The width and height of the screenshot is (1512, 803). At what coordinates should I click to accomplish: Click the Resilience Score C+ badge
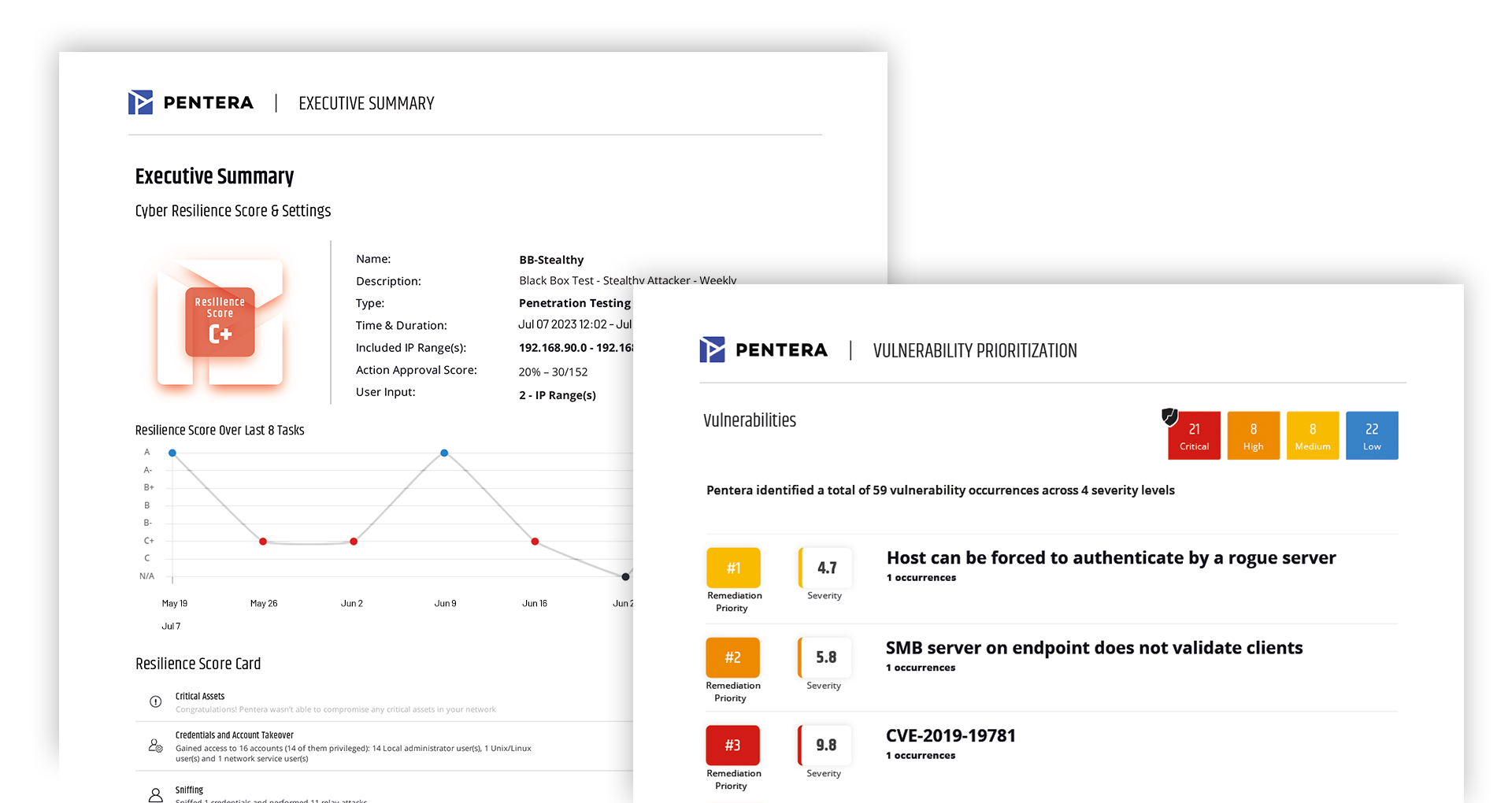point(220,322)
